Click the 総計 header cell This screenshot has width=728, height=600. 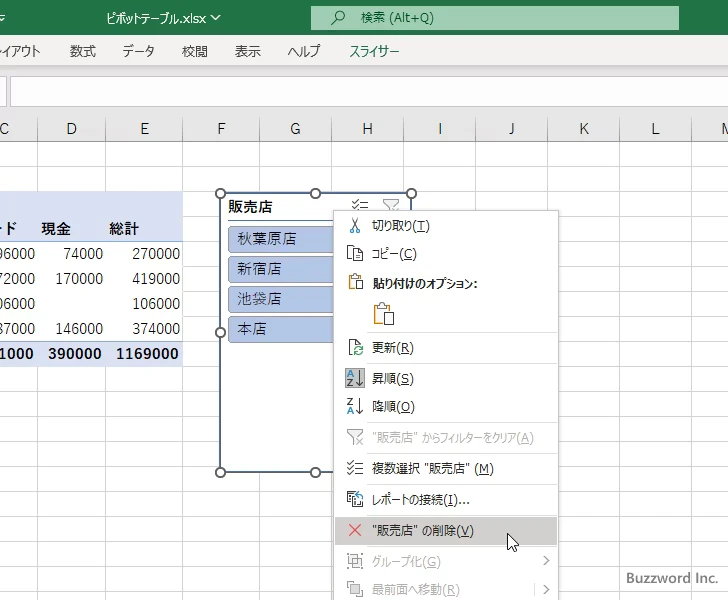pyautogui.click(x=144, y=228)
